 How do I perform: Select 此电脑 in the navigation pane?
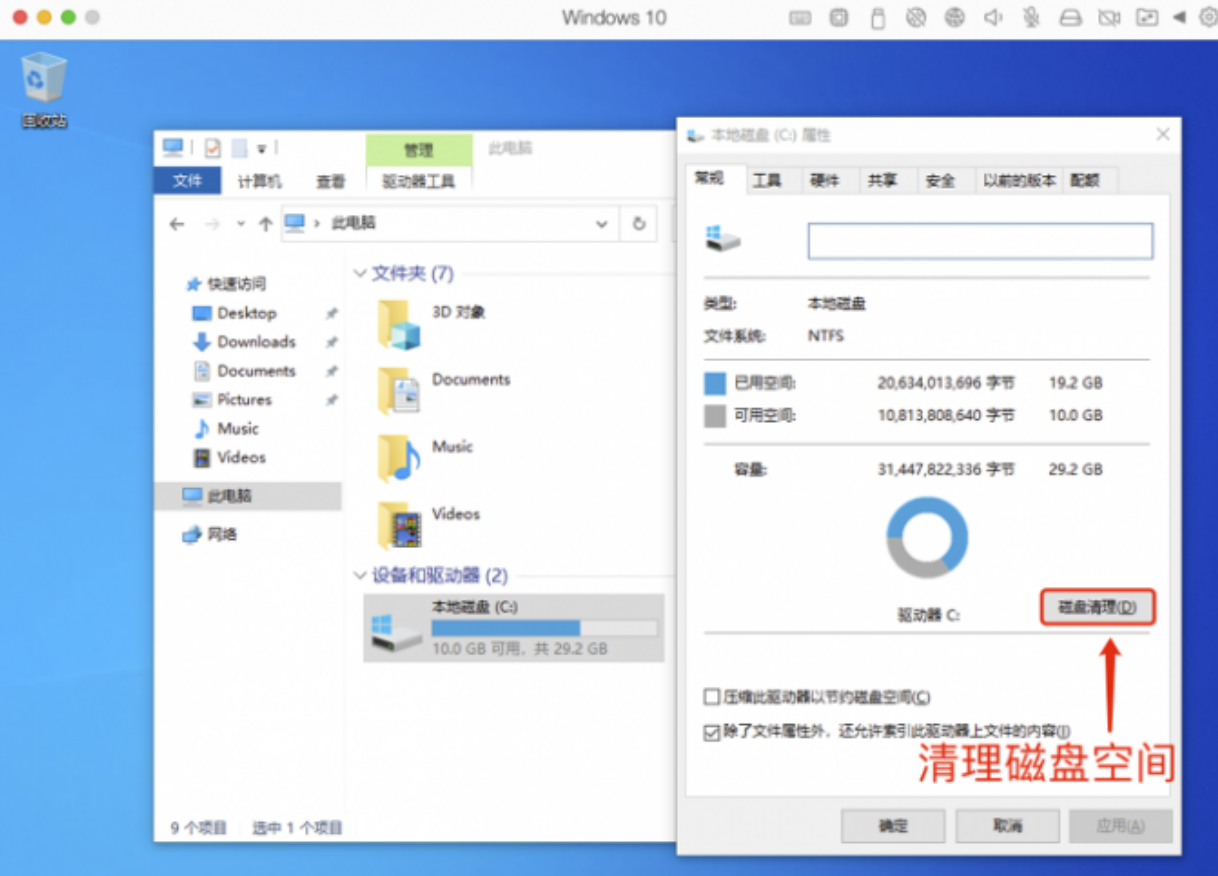(247, 496)
